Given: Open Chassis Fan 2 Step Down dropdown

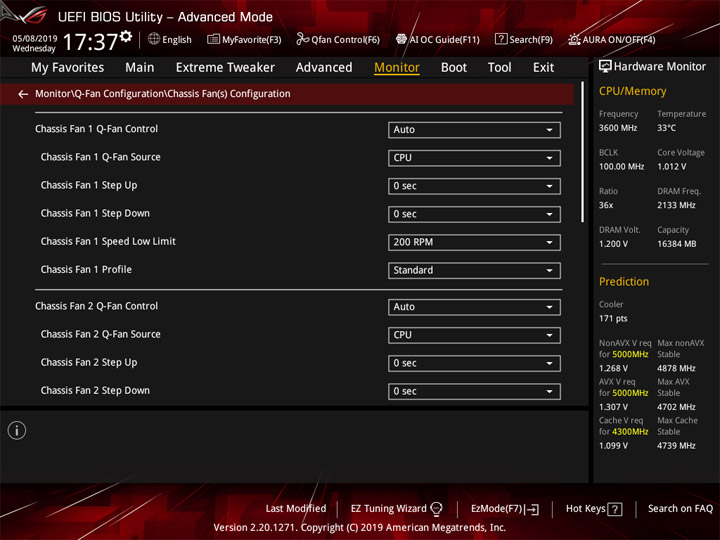Looking at the screenshot, I should (x=474, y=392).
